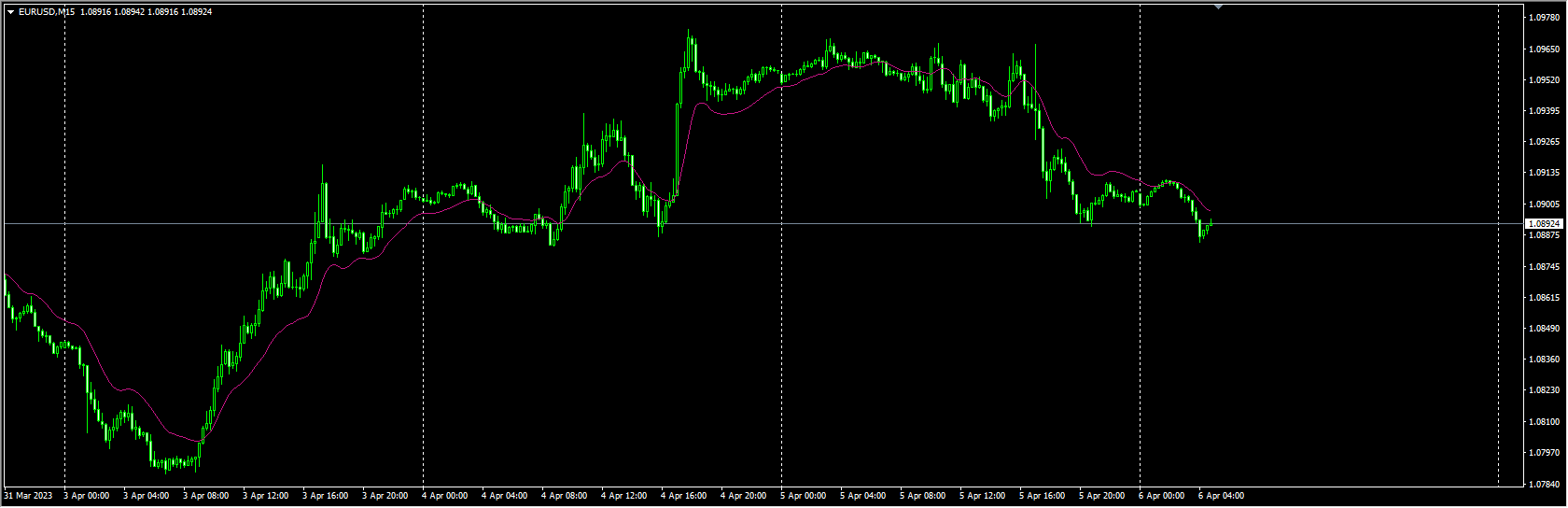1568x508 pixels.
Task: Click the 1.07840 price scale label
Action: click(1546, 485)
